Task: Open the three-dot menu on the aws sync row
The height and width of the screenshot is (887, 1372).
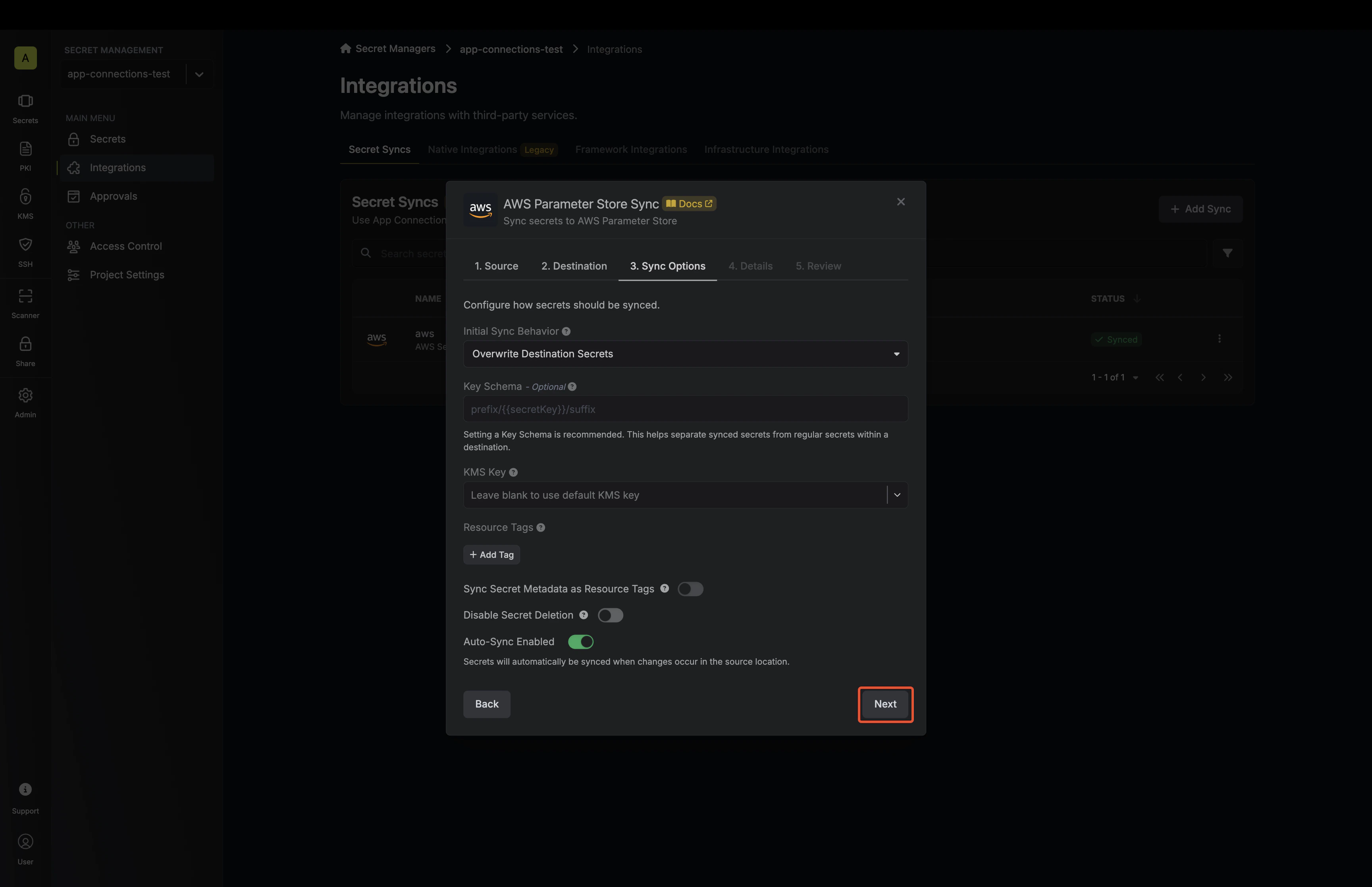Action: [x=1219, y=339]
